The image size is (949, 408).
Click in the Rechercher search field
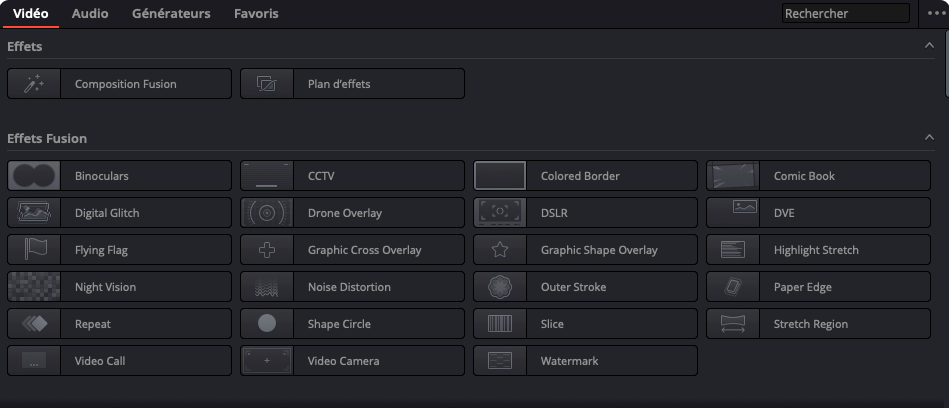(845, 14)
